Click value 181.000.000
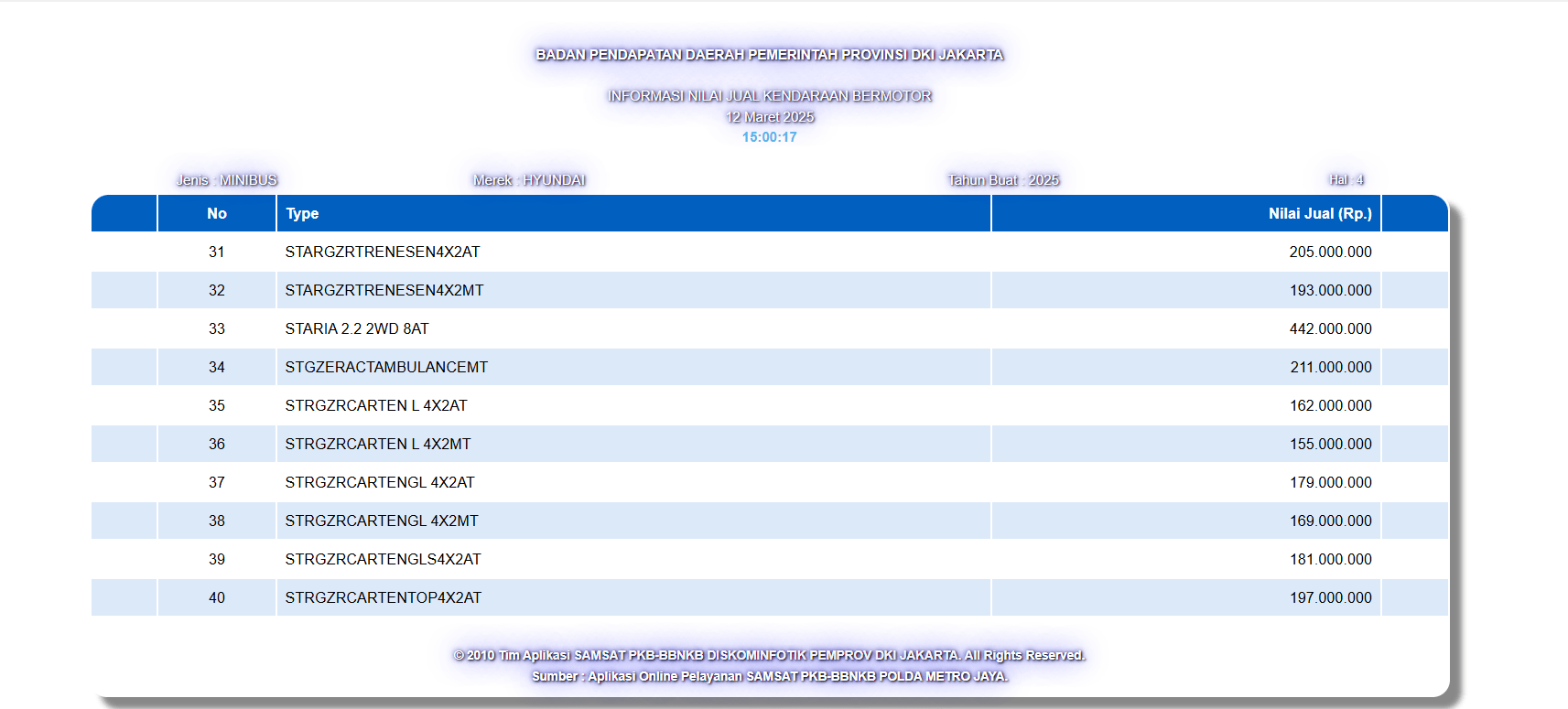This screenshot has height=709, width=1568. pyautogui.click(x=1330, y=559)
